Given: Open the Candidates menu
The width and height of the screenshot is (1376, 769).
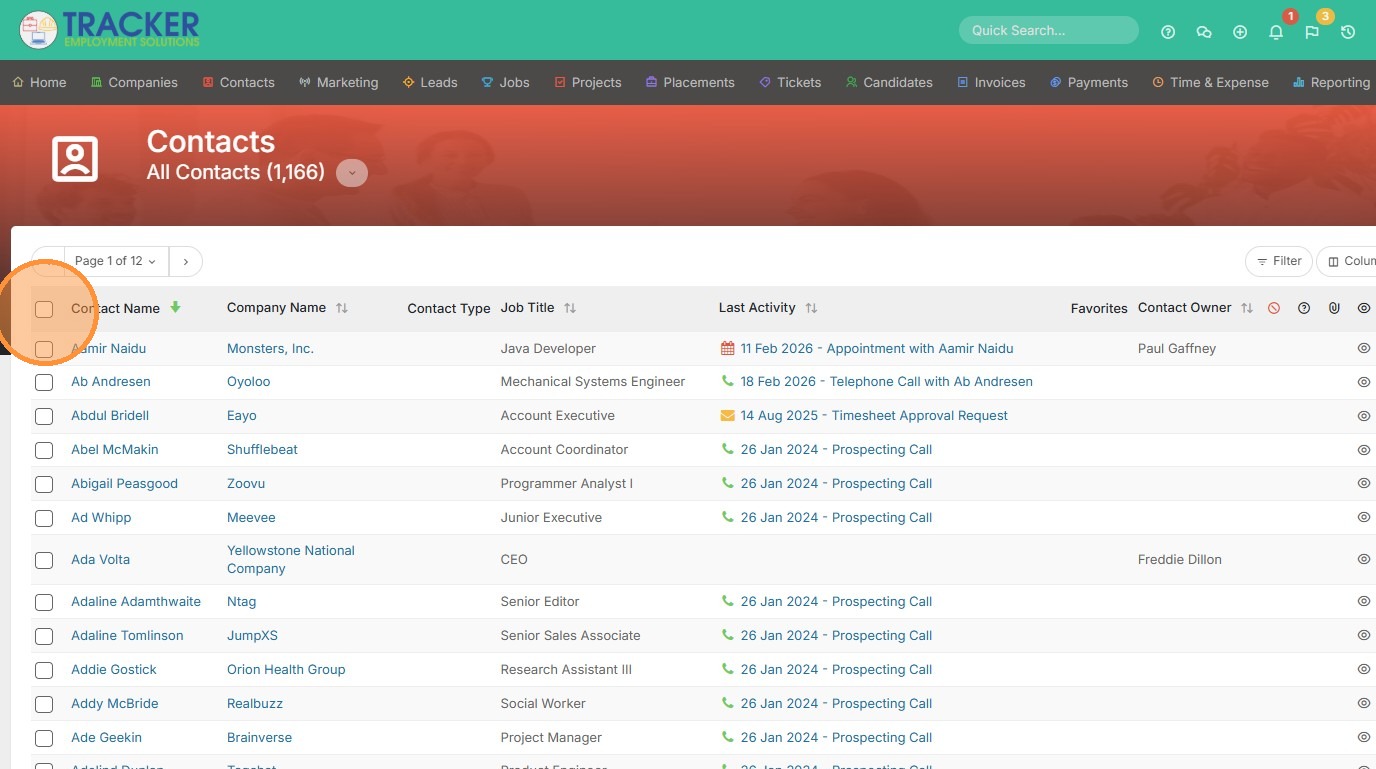Looking at the screenshot, I should click(x=889, y=82).
